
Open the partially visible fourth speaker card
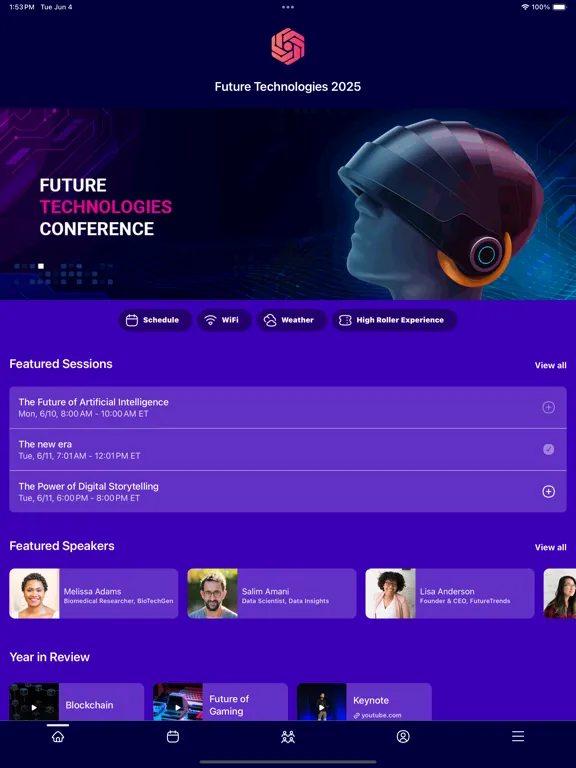click(560, 593)
